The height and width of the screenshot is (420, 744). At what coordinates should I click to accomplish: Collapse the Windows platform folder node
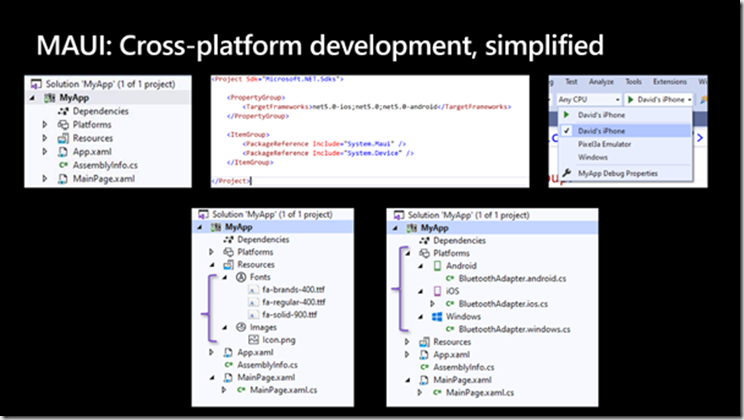click(x=420, y=317)
